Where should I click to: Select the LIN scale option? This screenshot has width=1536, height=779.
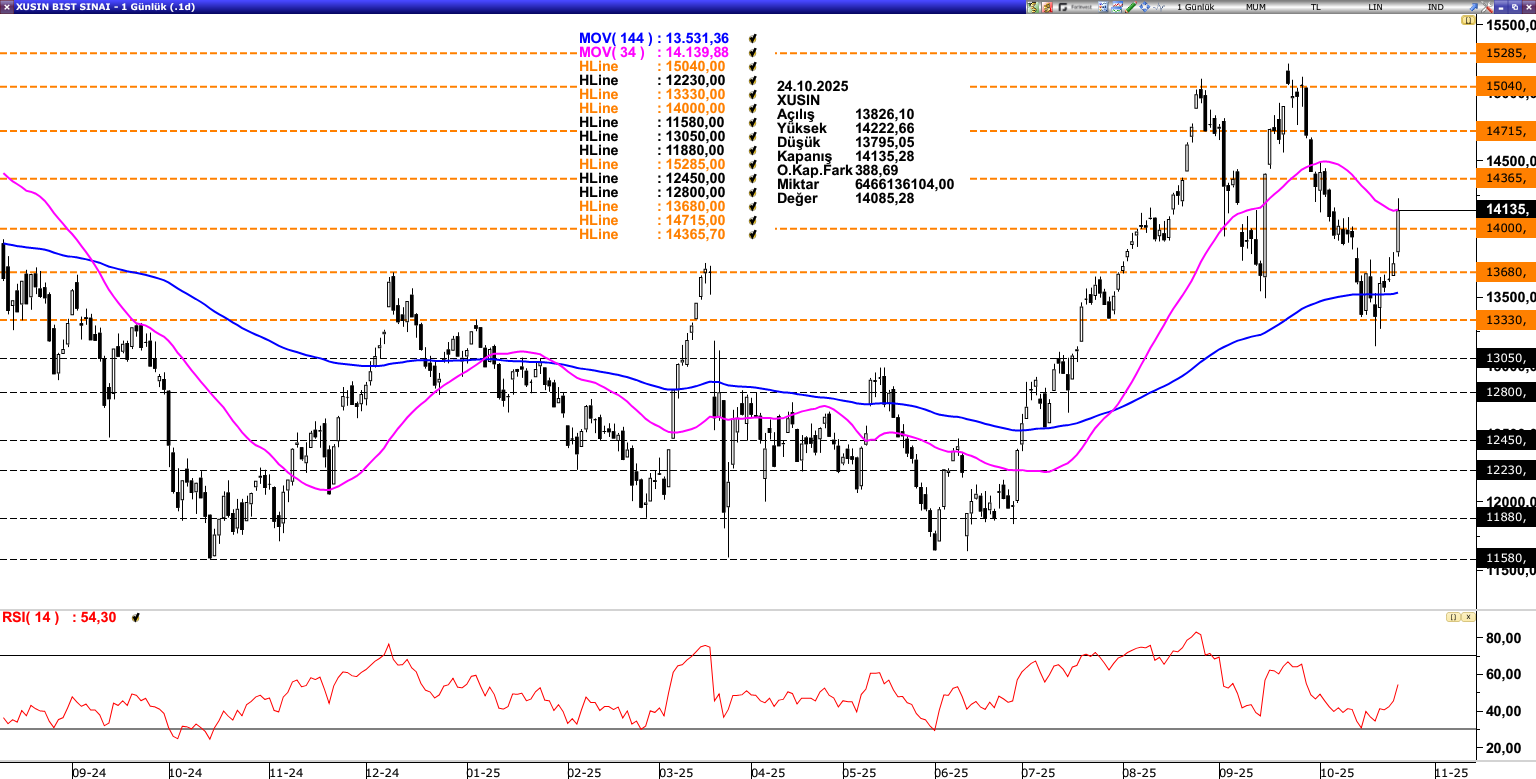click(x=1375, y=7)
